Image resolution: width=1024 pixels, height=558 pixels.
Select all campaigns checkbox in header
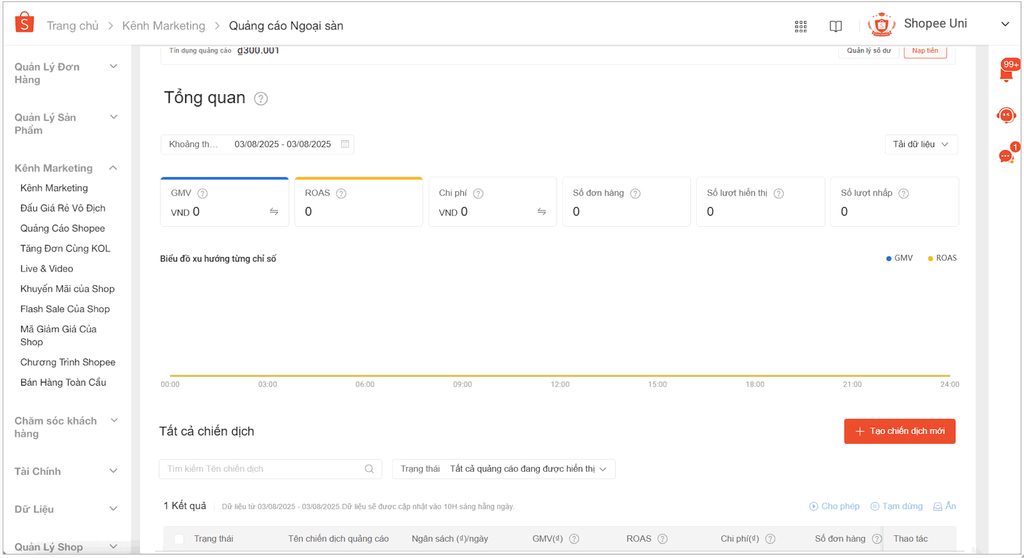click(179, 539)
